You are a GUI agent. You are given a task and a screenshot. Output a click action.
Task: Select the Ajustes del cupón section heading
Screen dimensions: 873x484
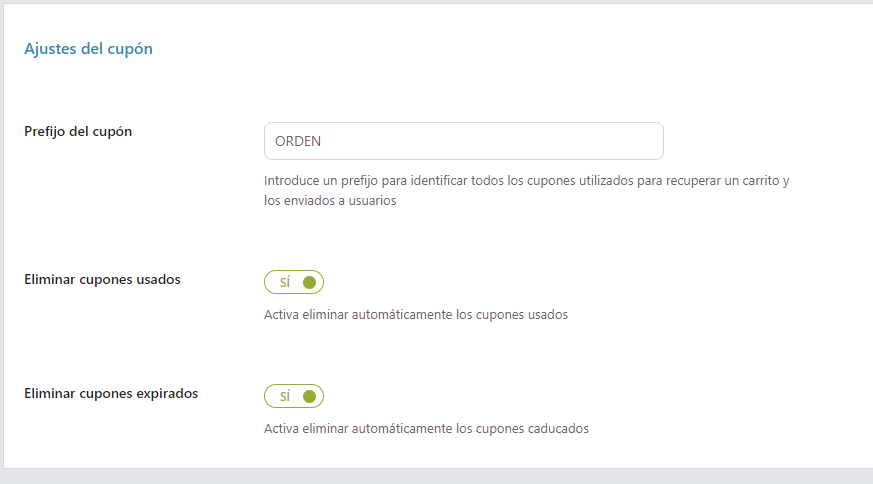[x=88, y=48]
